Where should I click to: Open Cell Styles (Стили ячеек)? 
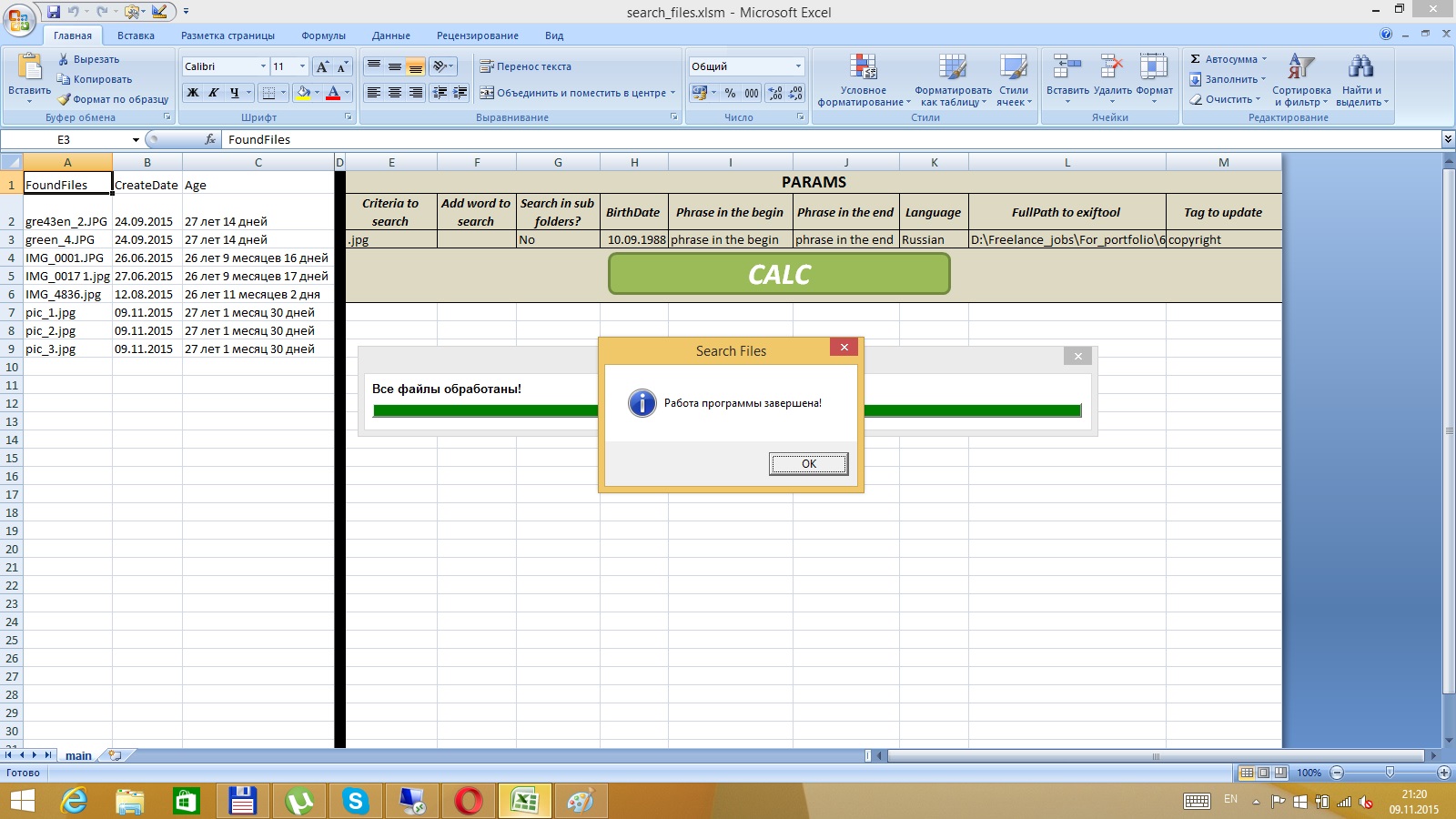click(1014, 80)
